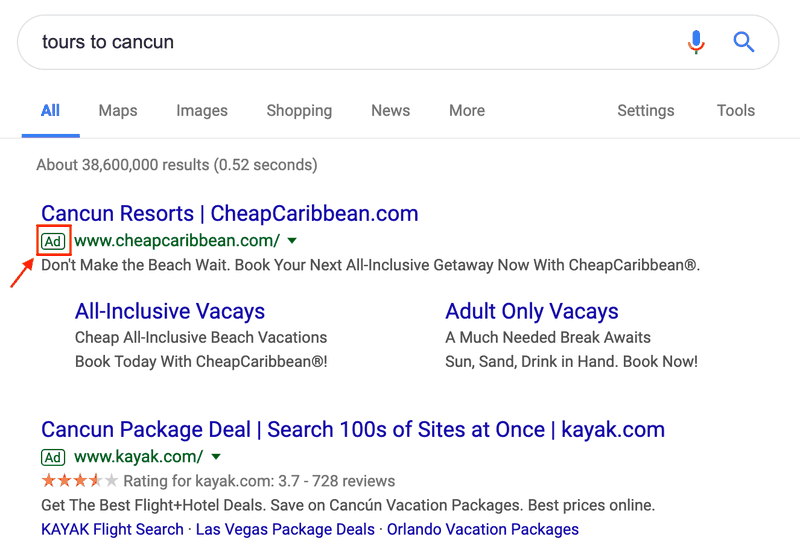Follow the Adult Only Vacays link

532,311
